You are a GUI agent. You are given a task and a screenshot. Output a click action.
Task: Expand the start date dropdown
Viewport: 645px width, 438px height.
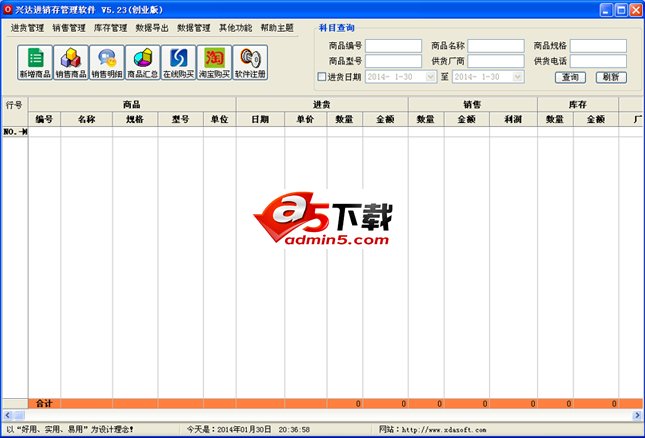point(430,76)
